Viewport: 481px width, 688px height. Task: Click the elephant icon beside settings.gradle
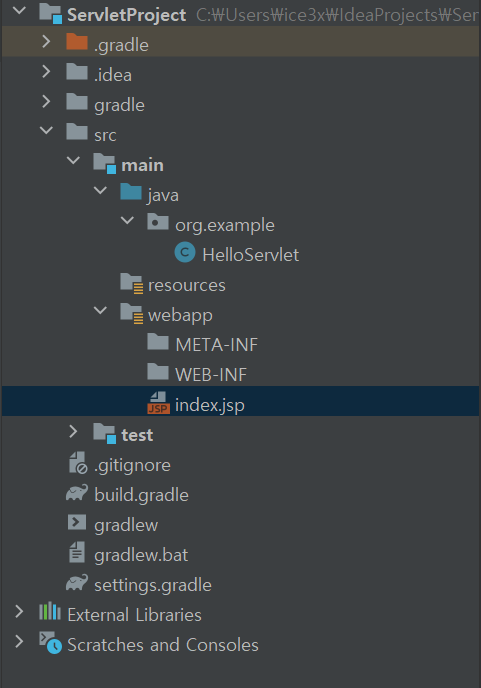[77, 583]
